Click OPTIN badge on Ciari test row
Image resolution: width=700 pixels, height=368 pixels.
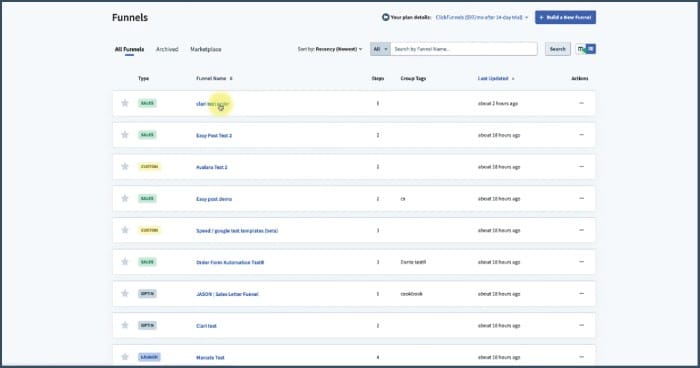click(x=147, y=325)
